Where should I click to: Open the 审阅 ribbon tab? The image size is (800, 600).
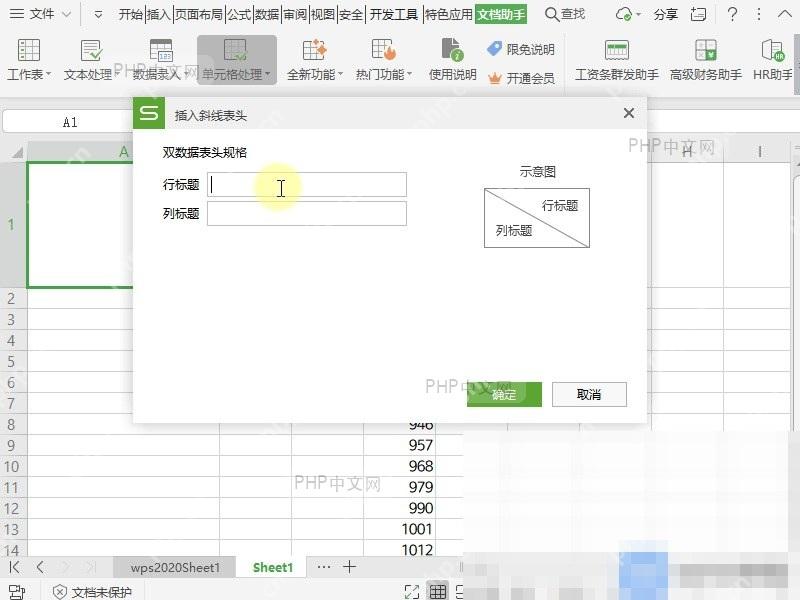[295, 14]
